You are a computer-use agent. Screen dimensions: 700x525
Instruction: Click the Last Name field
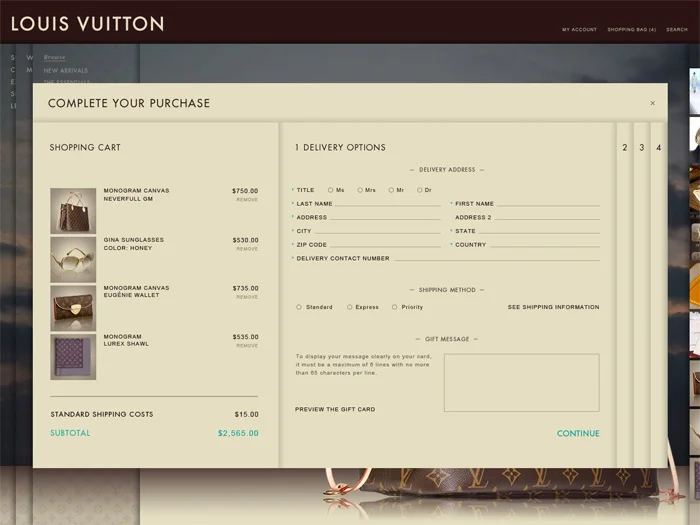click(x=388, y=203)
